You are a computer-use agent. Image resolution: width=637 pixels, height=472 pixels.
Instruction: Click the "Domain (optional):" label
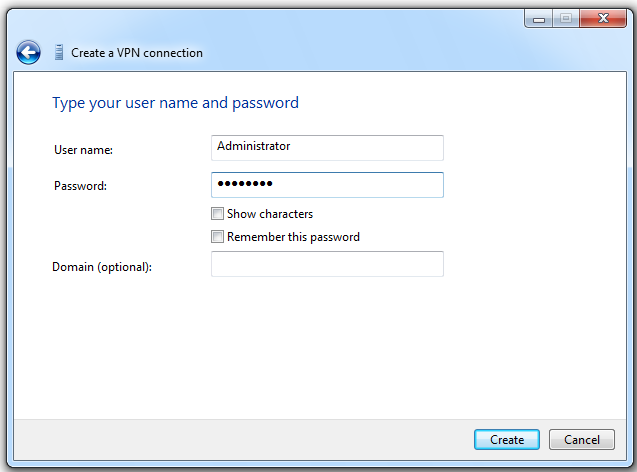102,267
